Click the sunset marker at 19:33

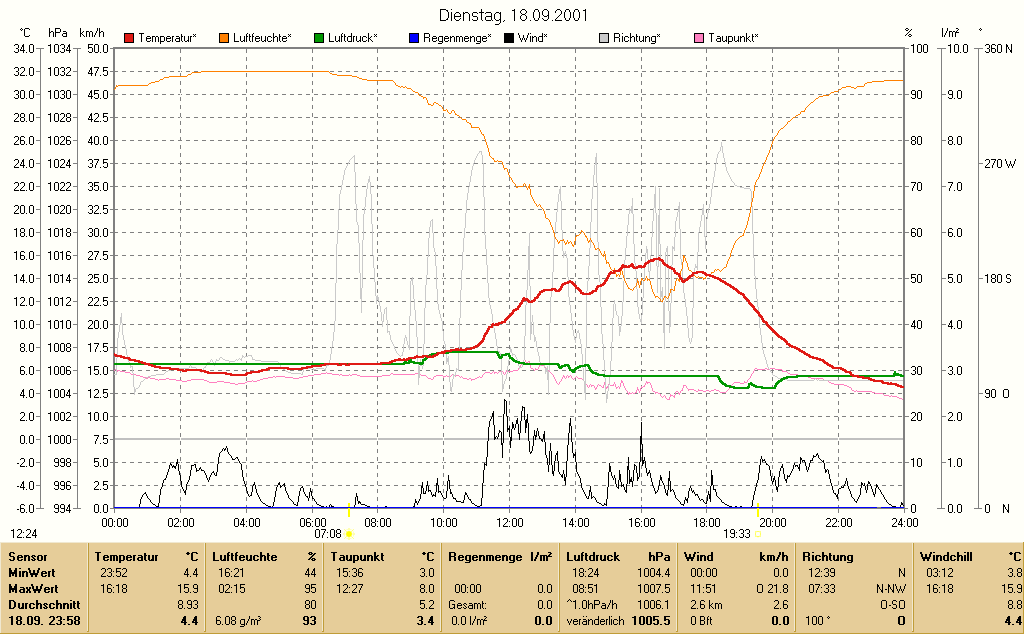[x=758, y=534]
